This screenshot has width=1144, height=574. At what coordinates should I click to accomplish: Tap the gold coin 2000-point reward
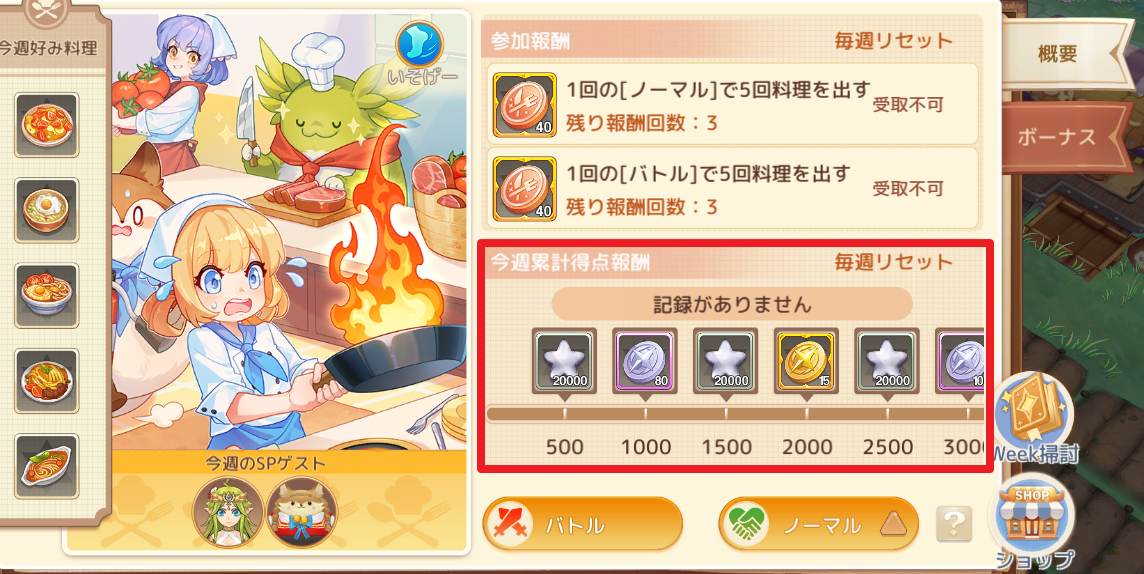805,360
